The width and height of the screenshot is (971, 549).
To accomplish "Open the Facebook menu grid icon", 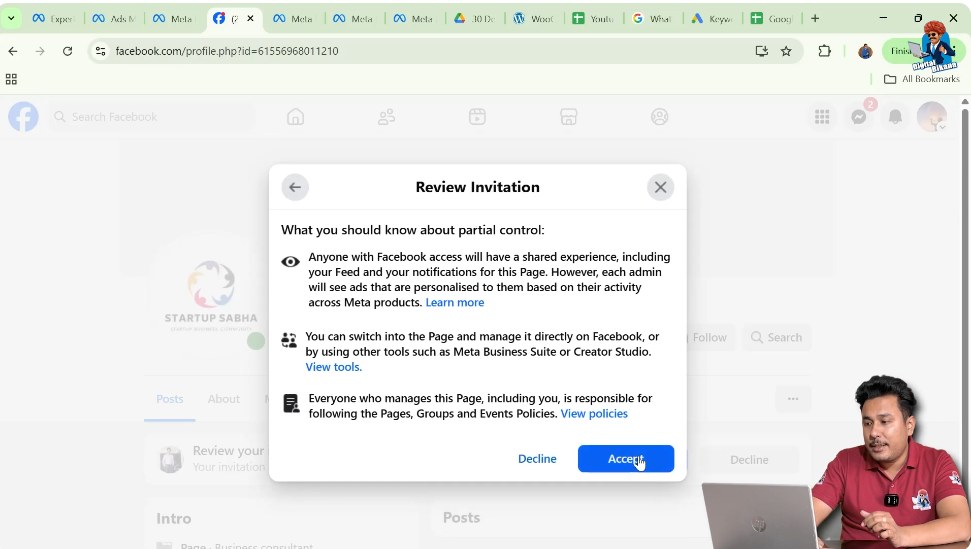I will pyautogui.click(x=822, y=116).
